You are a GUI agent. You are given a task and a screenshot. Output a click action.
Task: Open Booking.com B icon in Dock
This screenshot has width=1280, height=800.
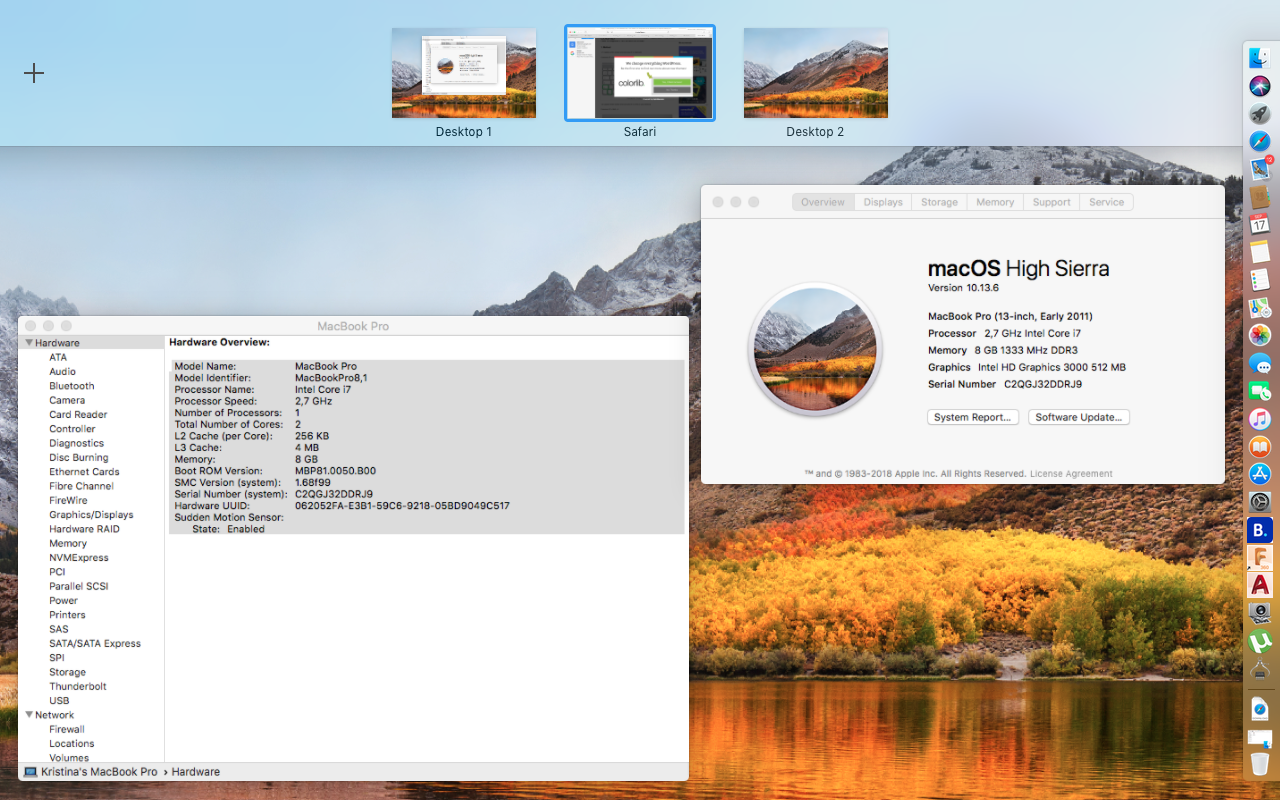pyautogui.click(x=1260, y=530)
